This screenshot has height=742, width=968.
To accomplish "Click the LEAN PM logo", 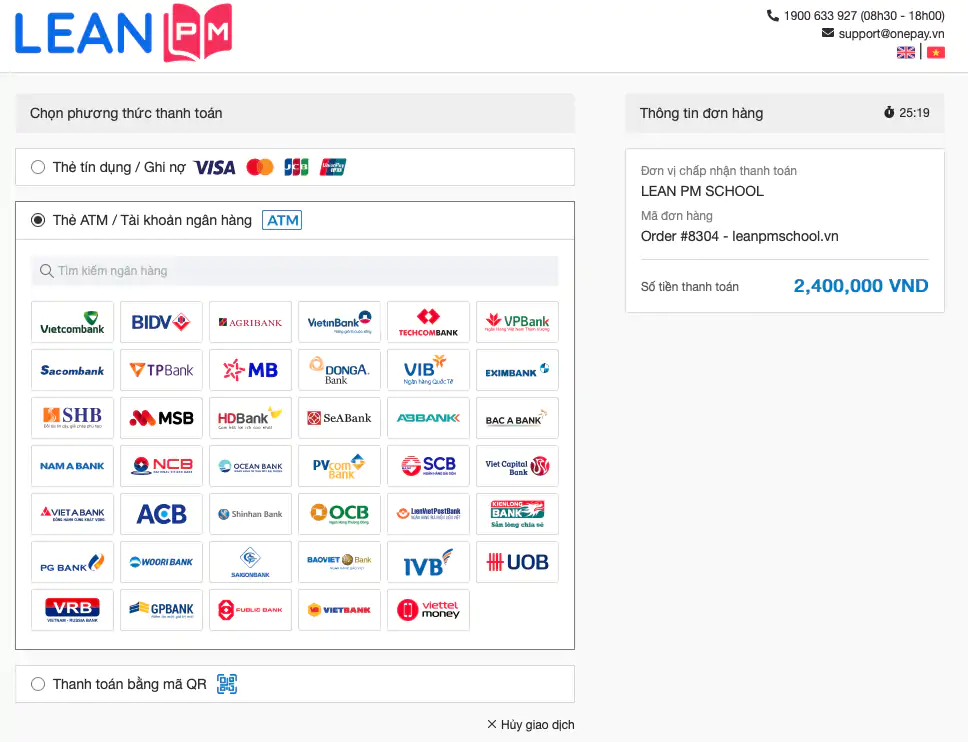I will [123, 33].
